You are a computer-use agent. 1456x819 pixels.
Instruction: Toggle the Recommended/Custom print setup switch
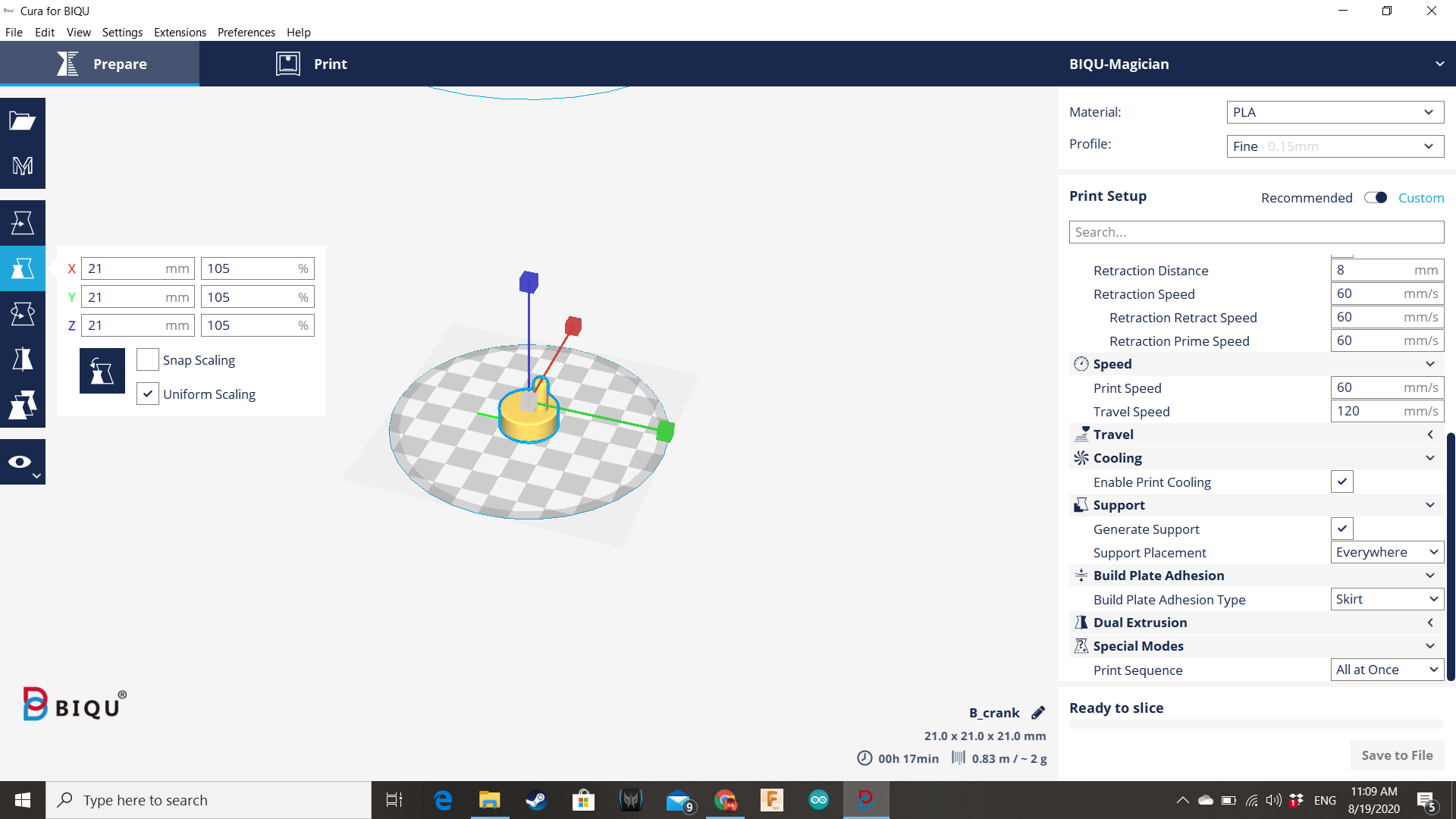pos(1375,198)
